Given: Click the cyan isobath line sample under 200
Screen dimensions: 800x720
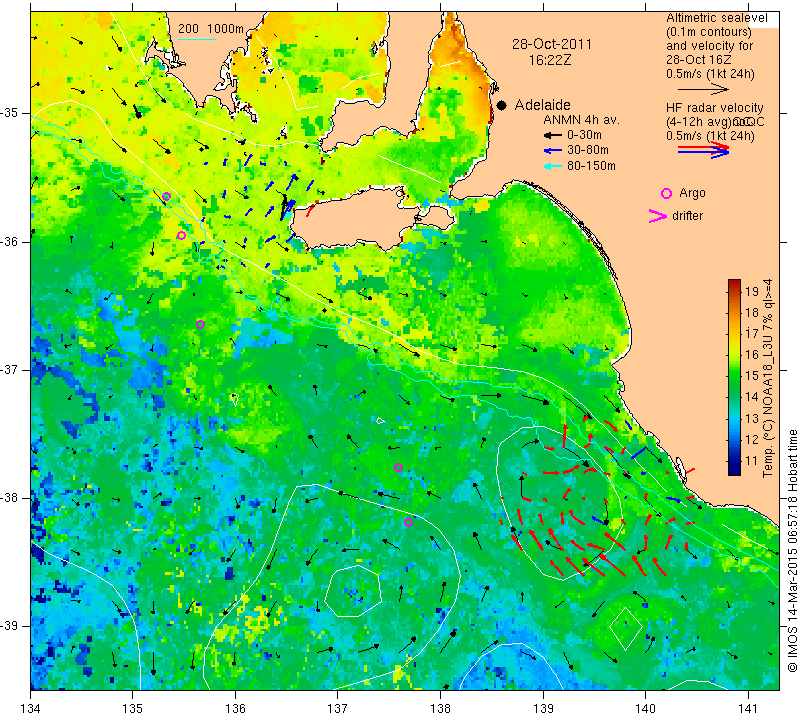Looking at the screenshot, I should (x=197, y=39).
